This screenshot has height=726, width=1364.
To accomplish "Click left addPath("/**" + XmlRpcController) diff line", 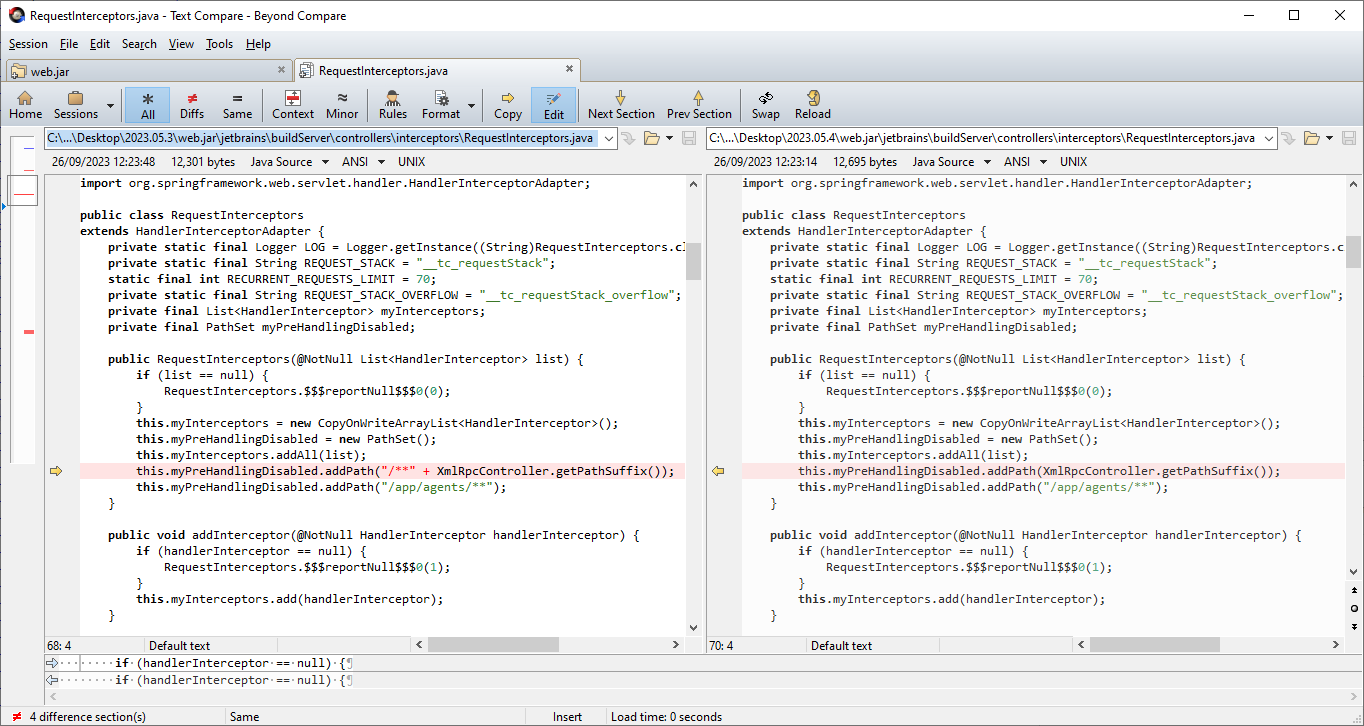I will click(x=382, y=471).
